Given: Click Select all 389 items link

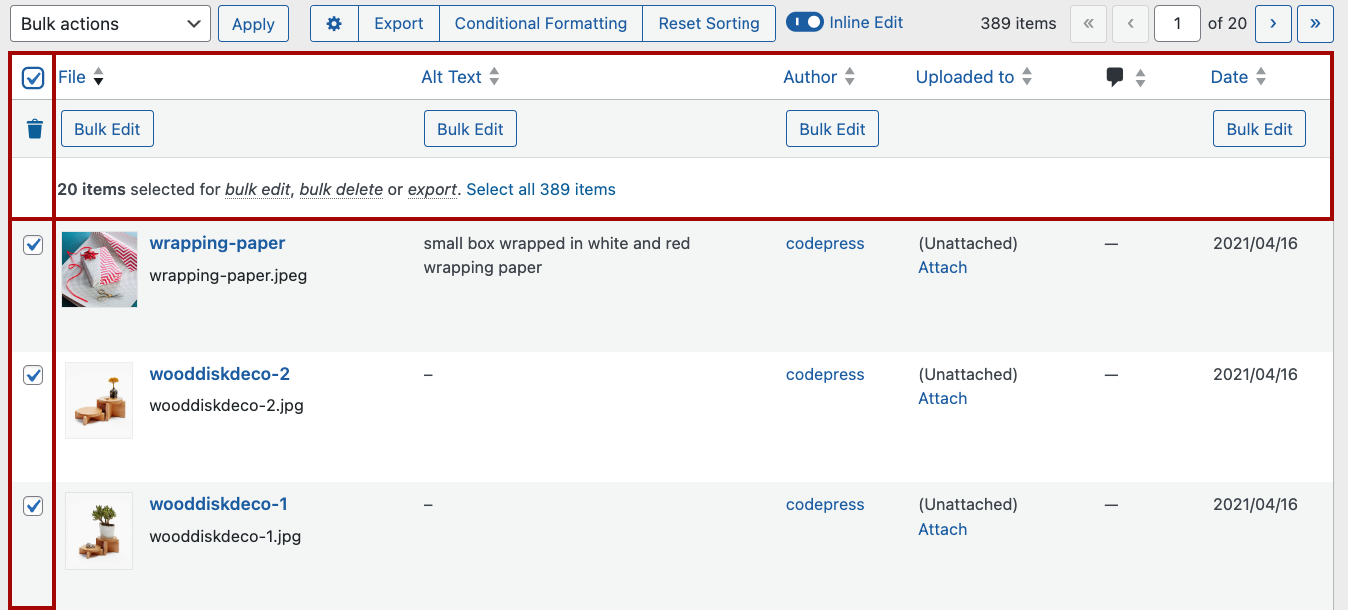Looking at the screenshot, I should [540, 190].
